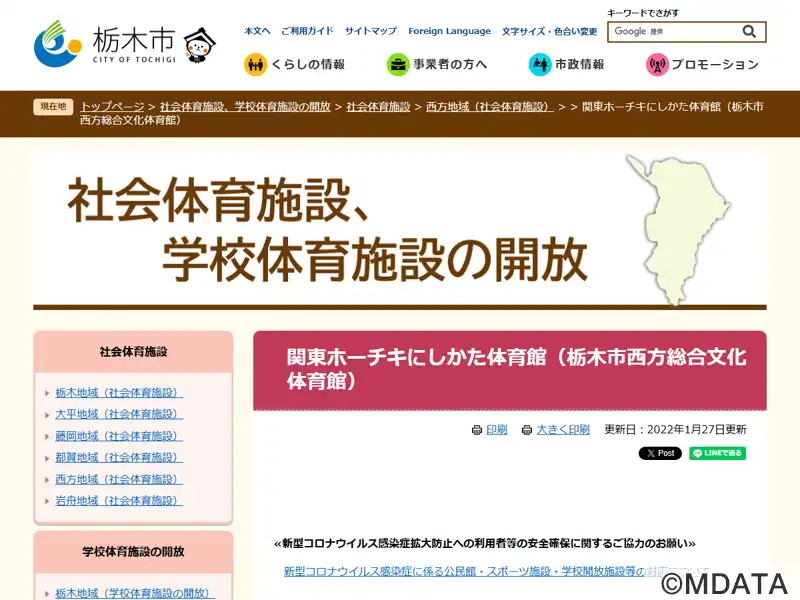Viewport: 800px width, 600px height.
Task: Click the 社会体育施設、学校体育施設の開放 banner image
Action: point(399,230)
